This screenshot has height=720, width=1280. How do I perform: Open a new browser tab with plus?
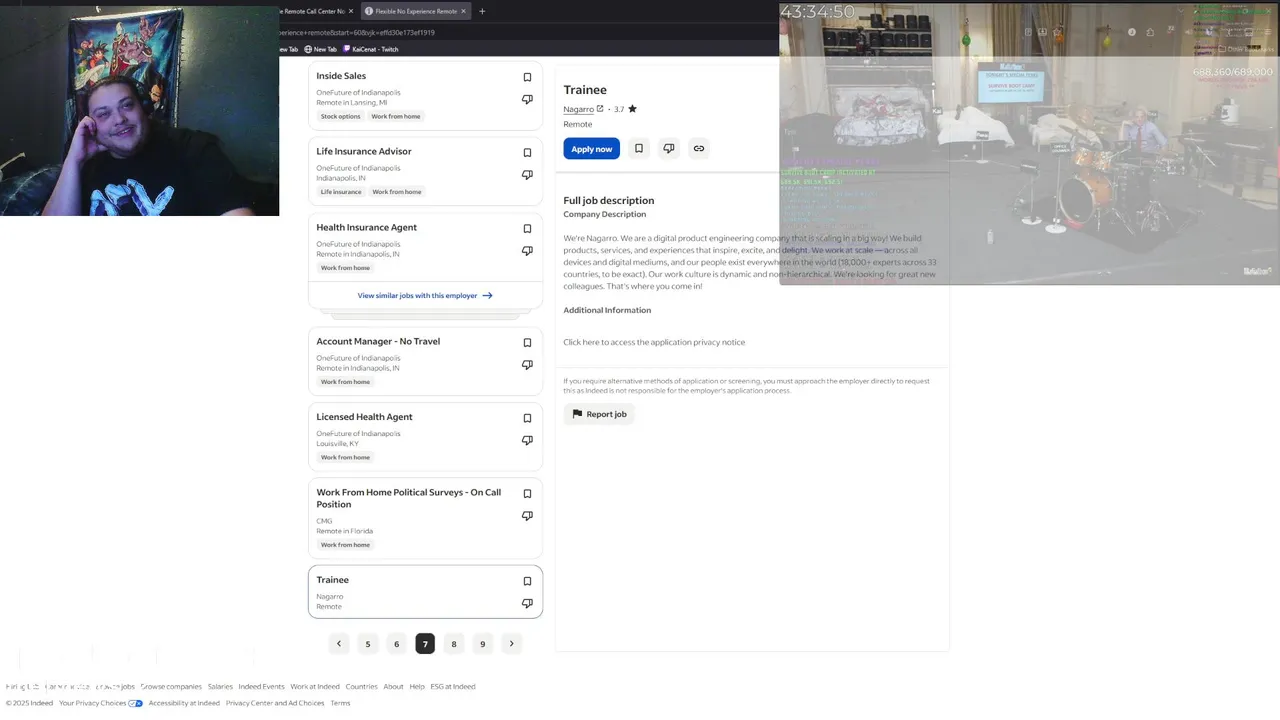(x=482, y=11)
